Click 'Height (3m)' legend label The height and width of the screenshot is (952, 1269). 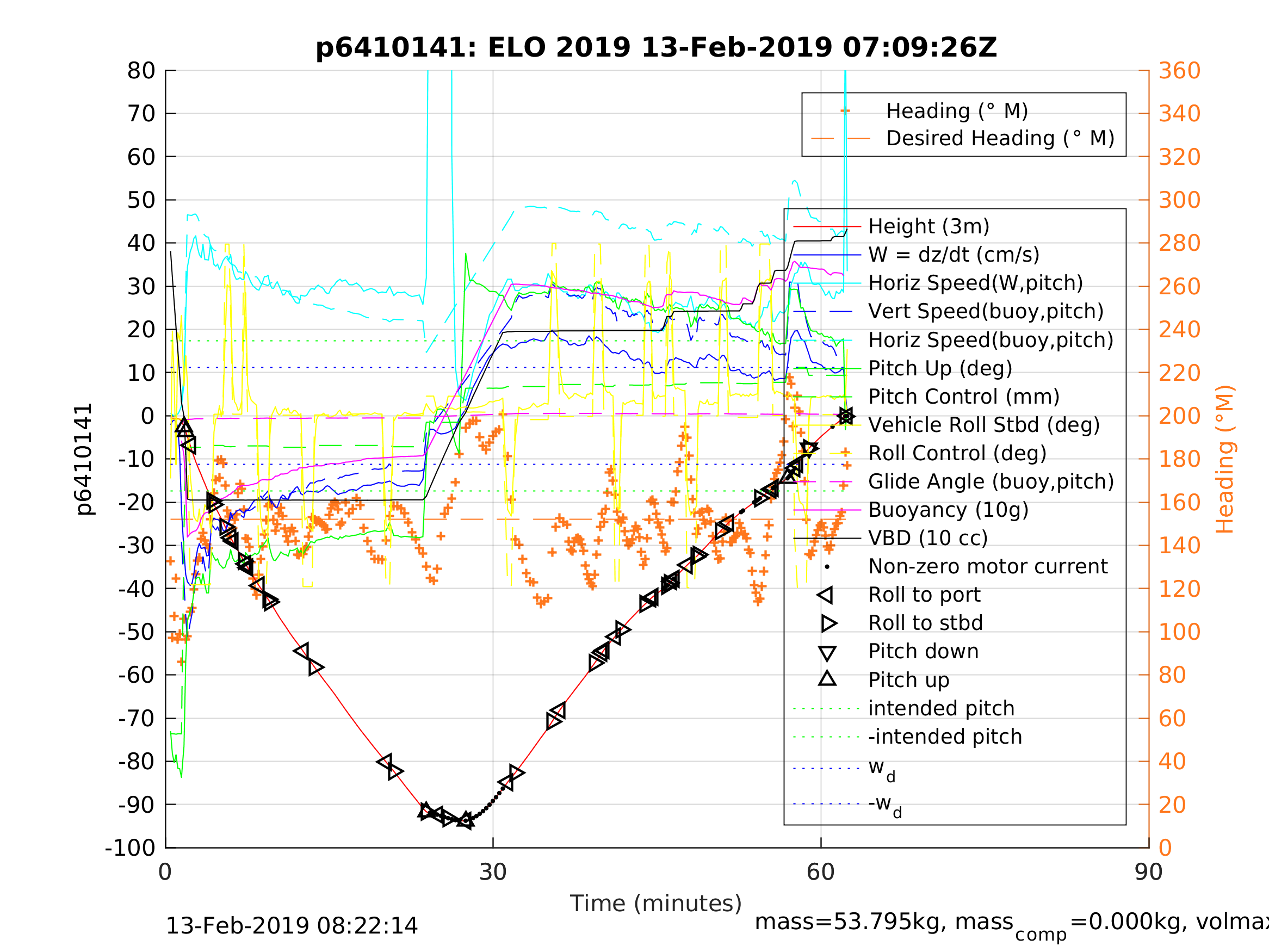pos(929,227)
